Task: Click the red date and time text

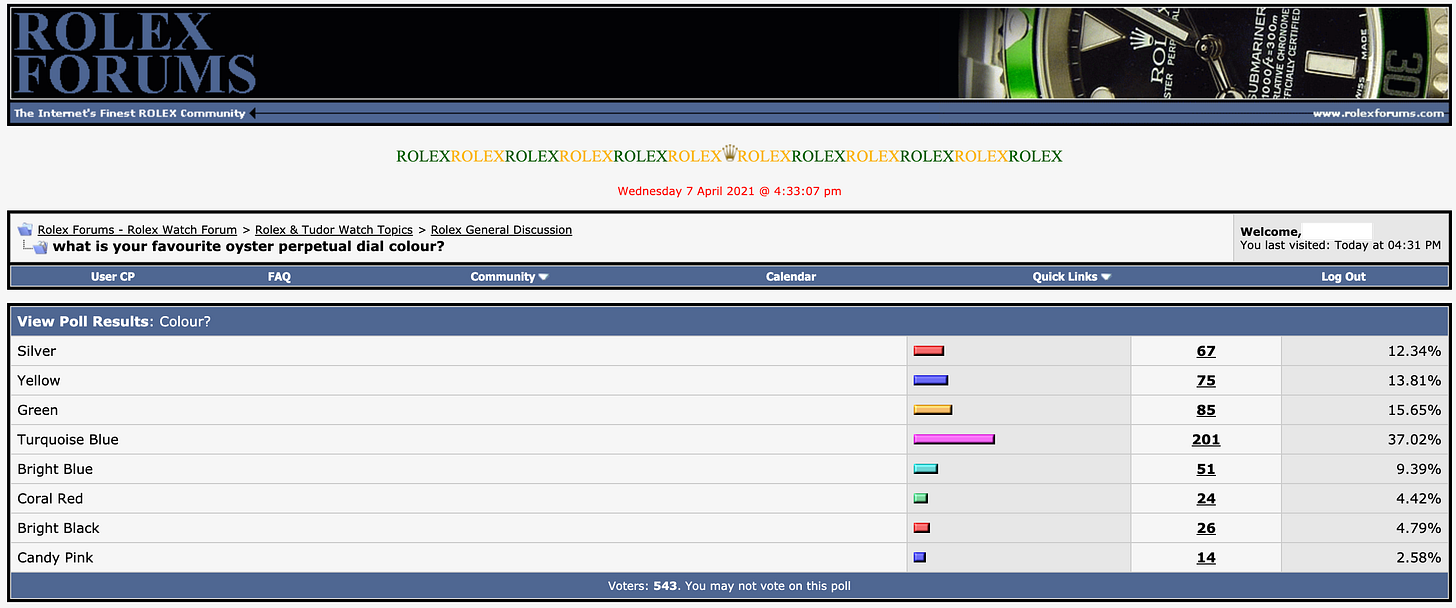Action: tap(729, 191)
